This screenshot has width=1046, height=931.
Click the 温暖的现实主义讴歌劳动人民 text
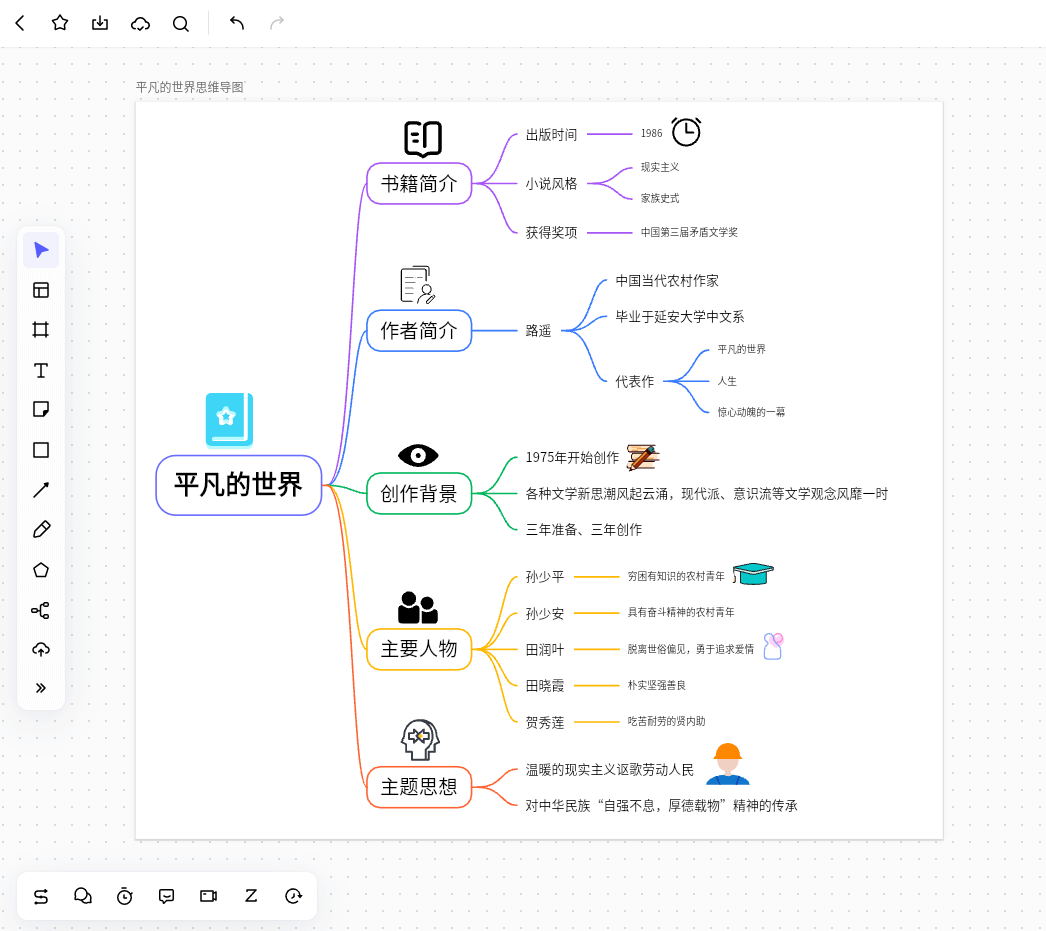610,770
